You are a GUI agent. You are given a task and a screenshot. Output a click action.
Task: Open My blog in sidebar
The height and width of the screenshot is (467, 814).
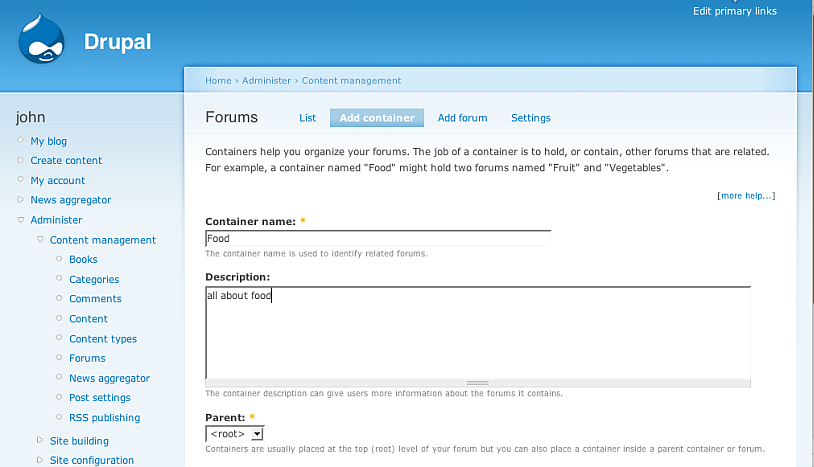[x=49, y=141]
